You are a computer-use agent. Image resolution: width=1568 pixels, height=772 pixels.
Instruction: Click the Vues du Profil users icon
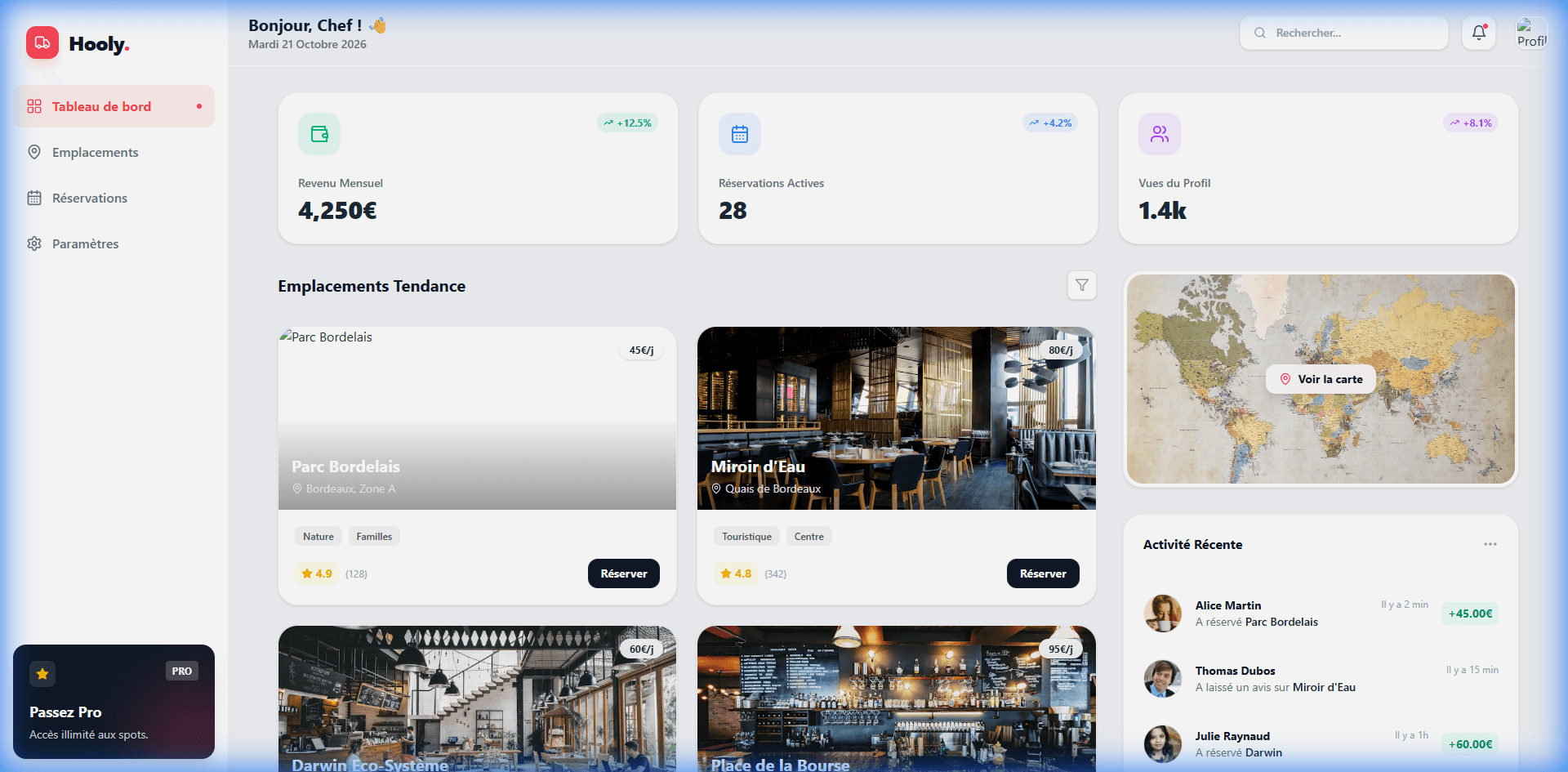[1159, 134]
